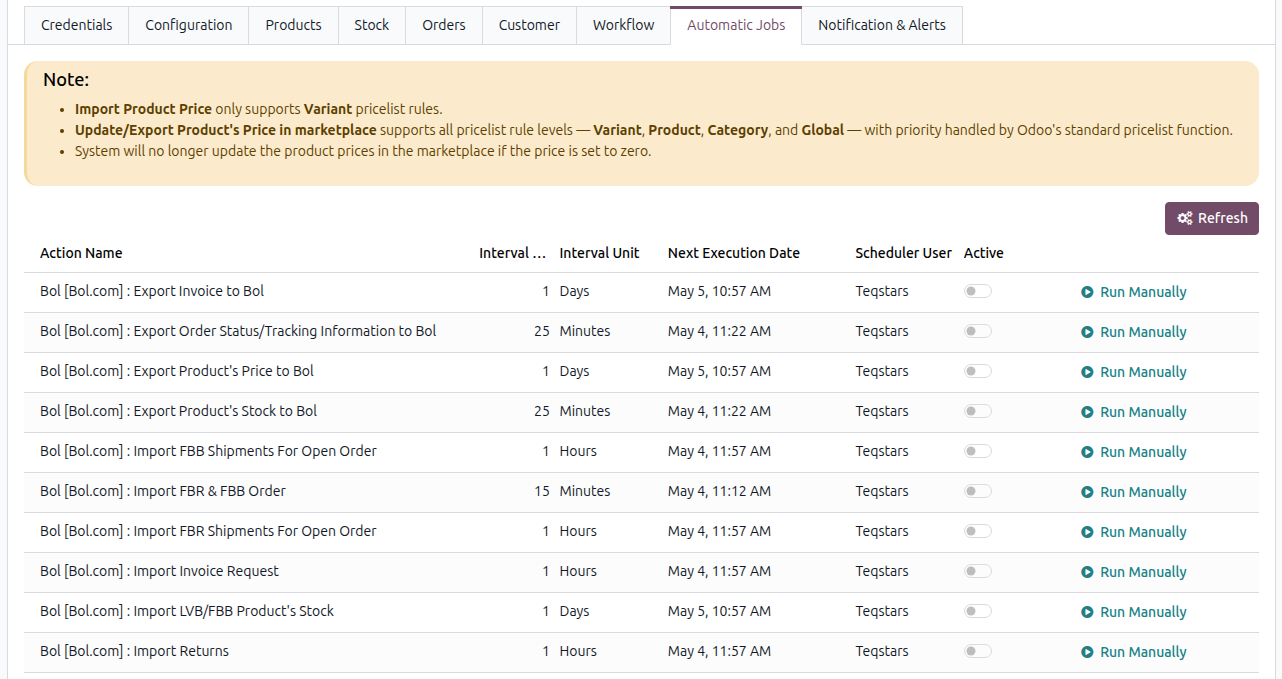
Task: Click 'Days' unit in Import LVB/FBB Product's Stock row
Action: point(574,611)
